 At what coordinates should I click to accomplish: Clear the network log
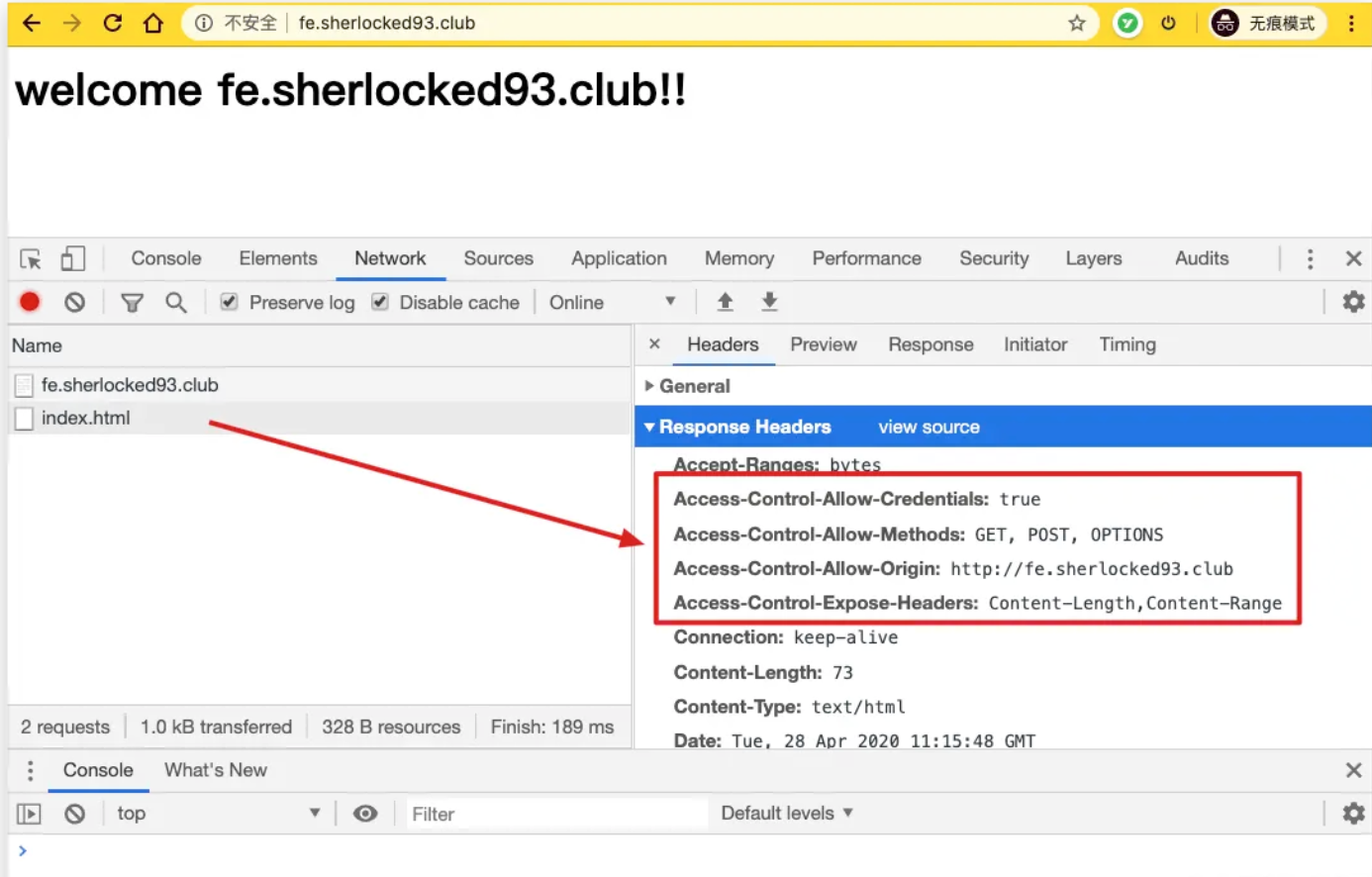point(74,302)
